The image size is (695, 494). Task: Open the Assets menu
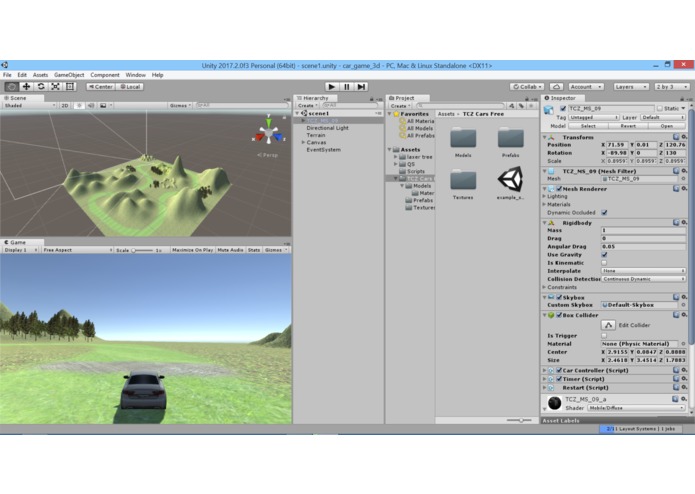coord(40,75)
